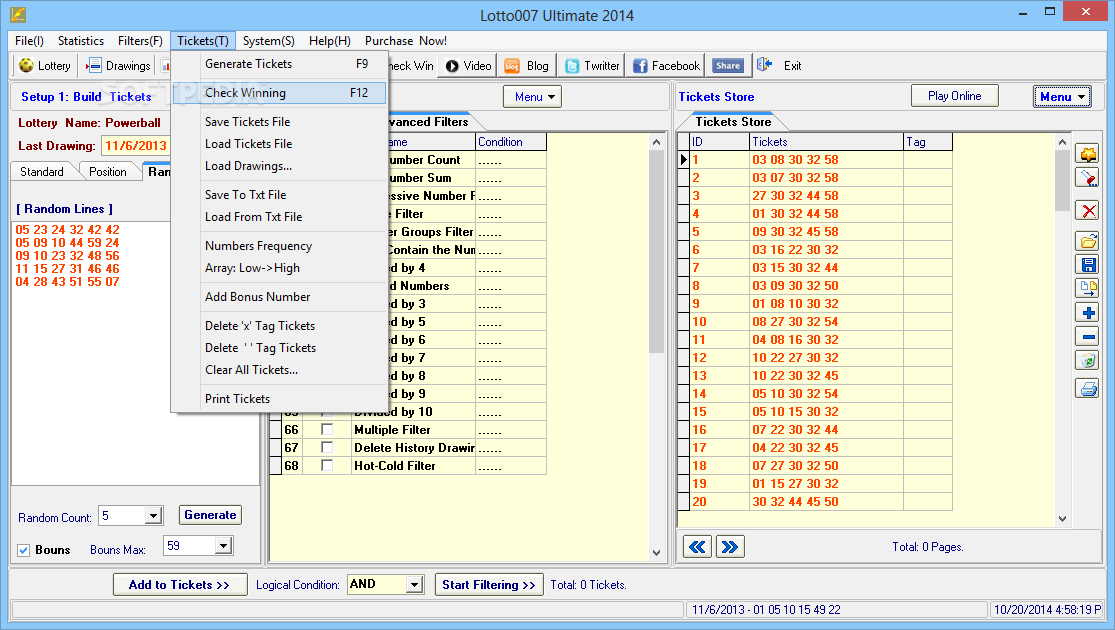1115x630 pixels.
Task: Select Numbers Frequency menu entry
Action: (x=280, y=246)
